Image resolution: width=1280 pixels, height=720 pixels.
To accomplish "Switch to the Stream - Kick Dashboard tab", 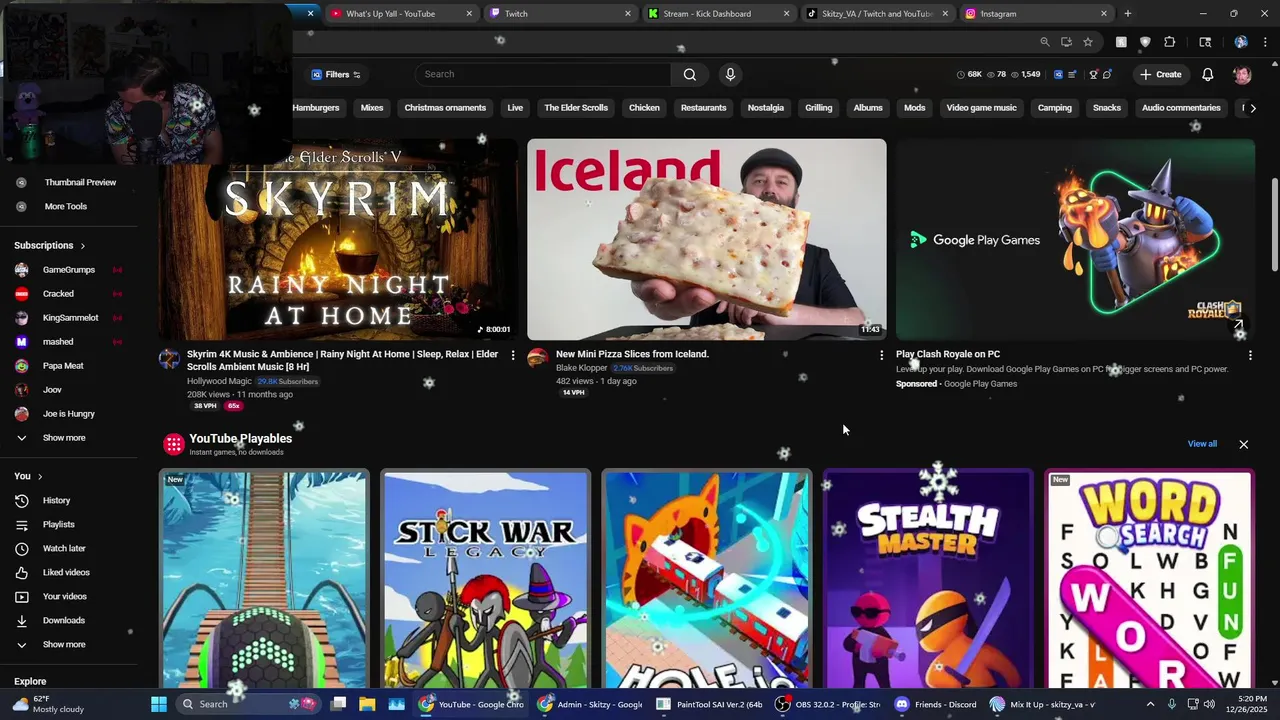I will (x=718, y=14).
